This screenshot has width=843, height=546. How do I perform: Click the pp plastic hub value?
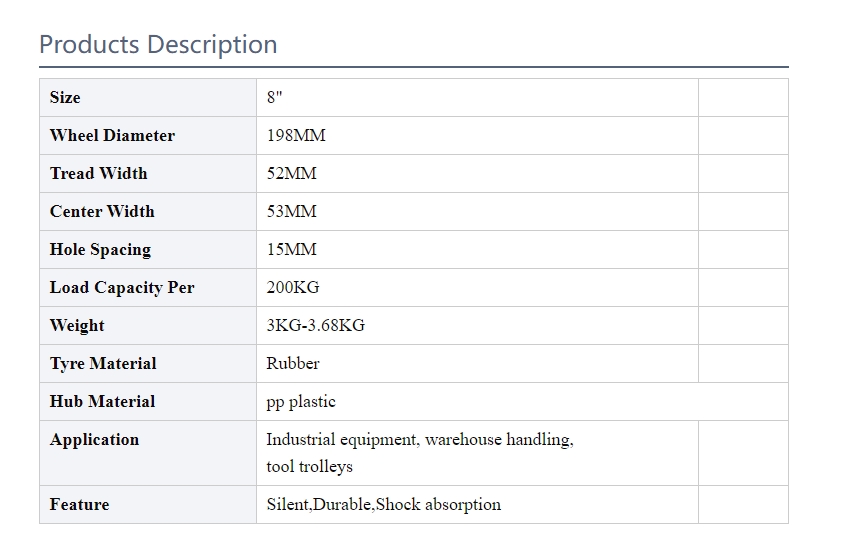tap(301, 402)
